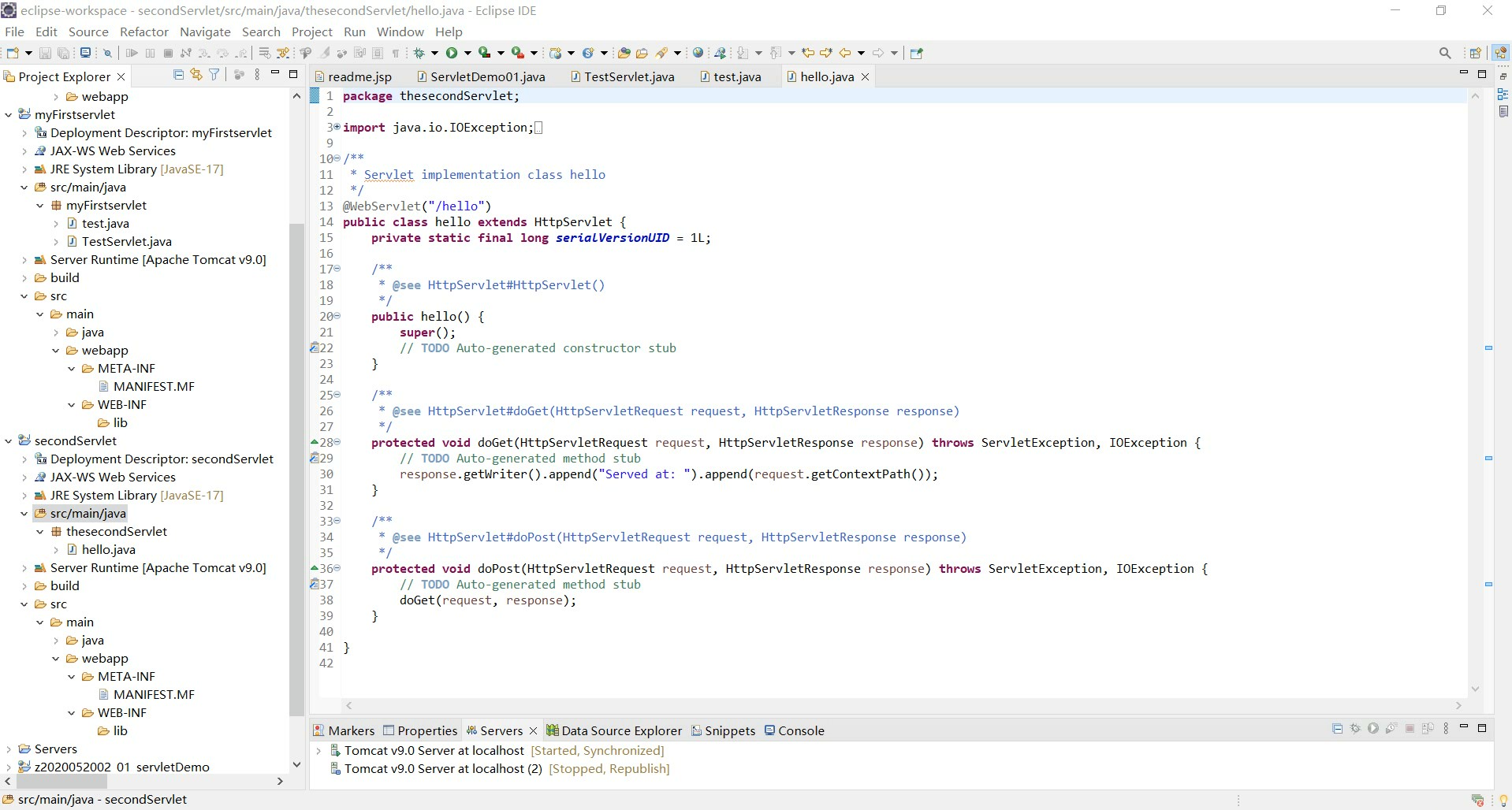
Task: Click the Back navigation yellow arrow
Action: point(845,53)
